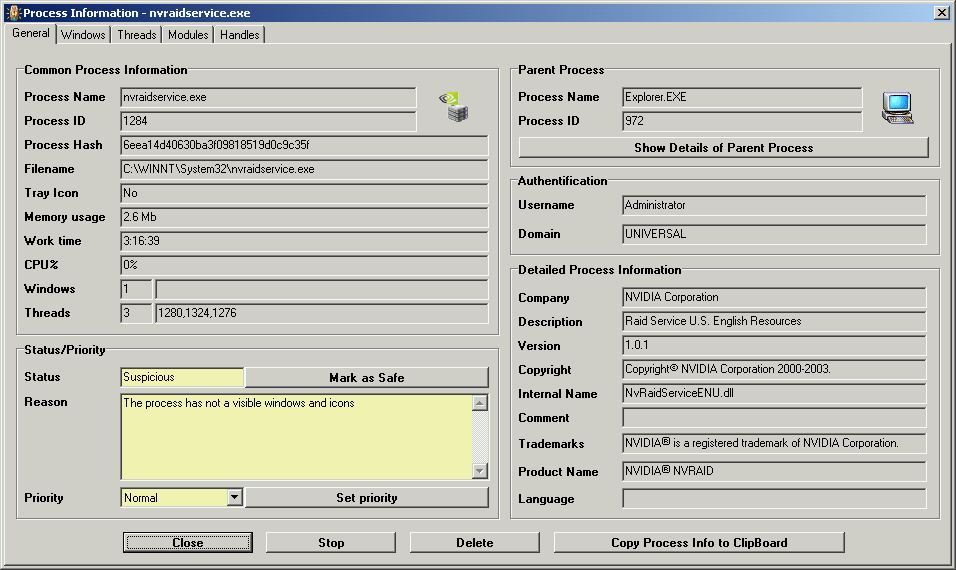Click the Reason text area
This screenshot has height=570, width=956.
pos(296,436)
